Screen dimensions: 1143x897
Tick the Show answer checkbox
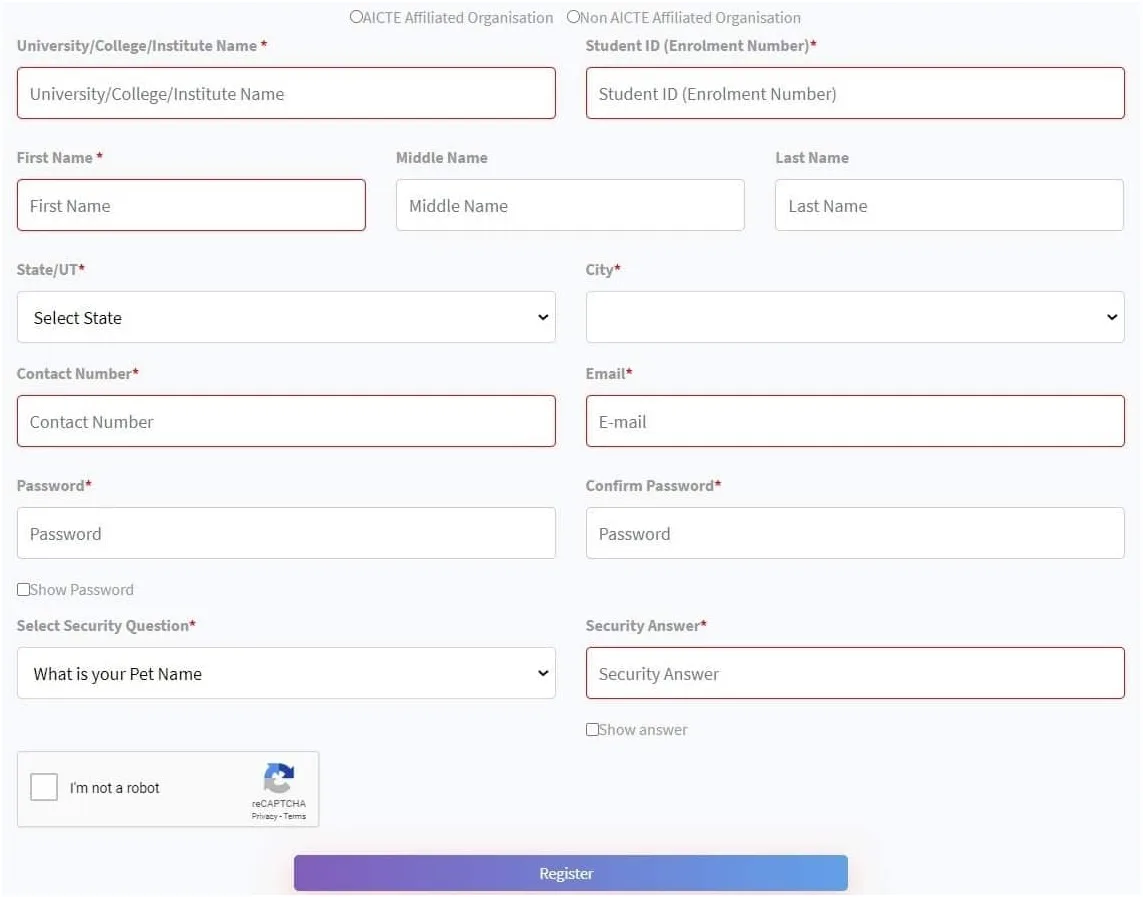(592, 729)
